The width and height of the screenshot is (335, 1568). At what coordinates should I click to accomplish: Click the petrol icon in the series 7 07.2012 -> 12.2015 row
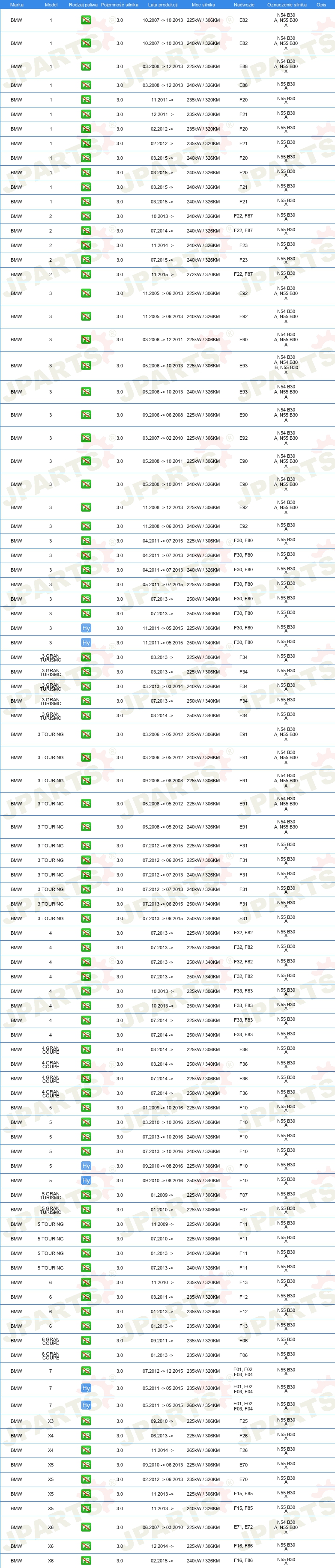86,1371
